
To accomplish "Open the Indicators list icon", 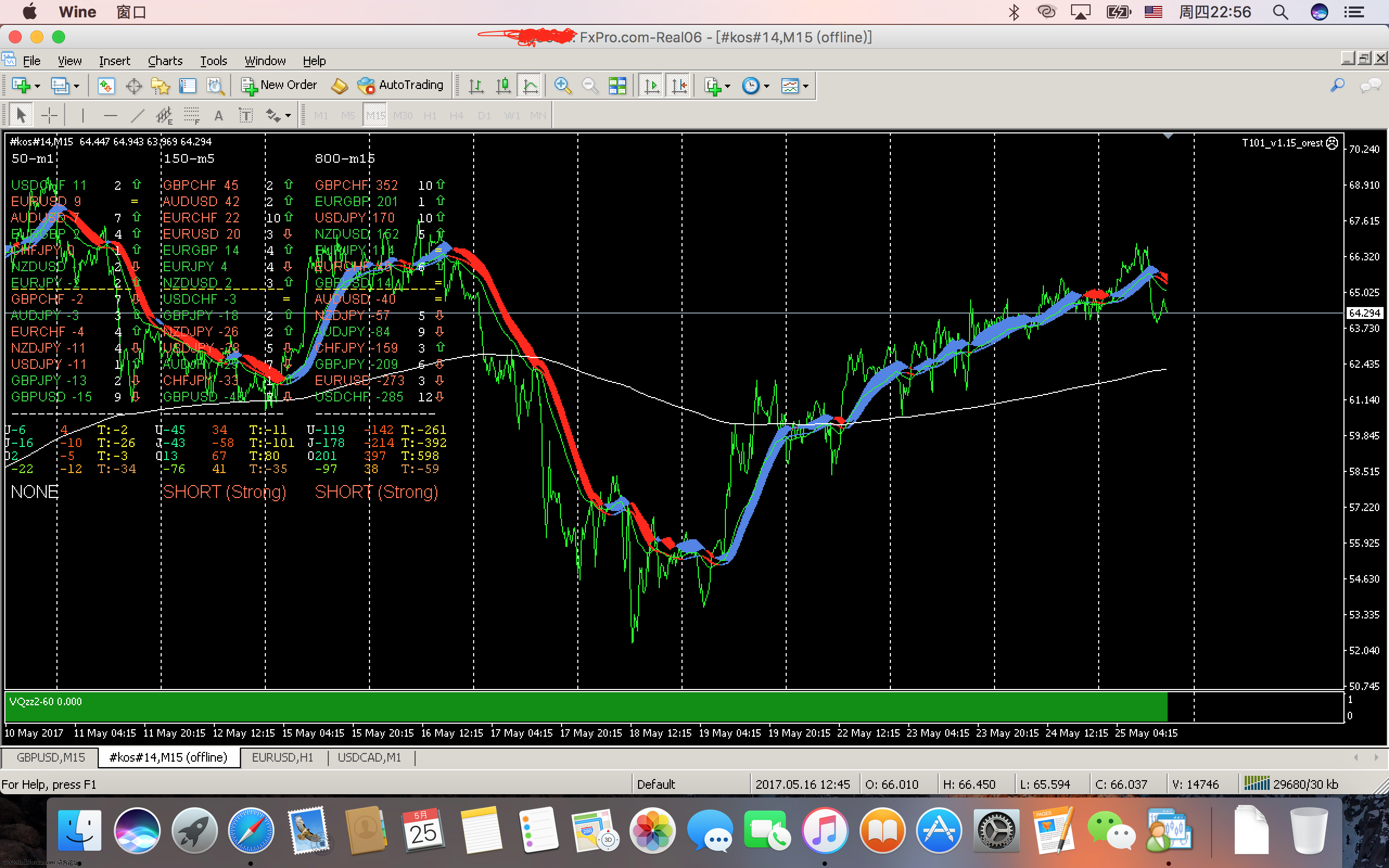I will [x=712, y=86].
